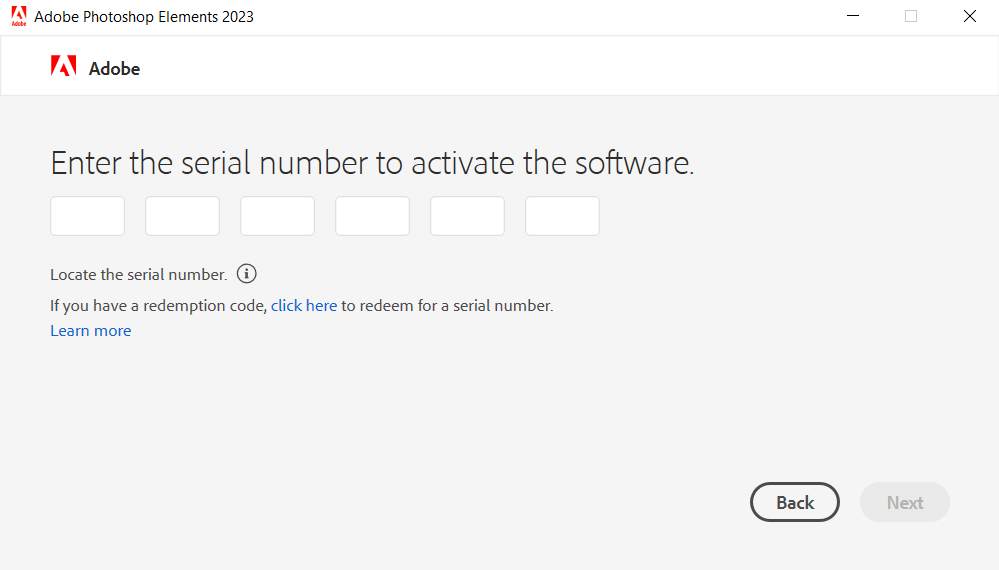Click the Adobe wordmark text in the header
999x570 pixels.
tap(114, 68)
